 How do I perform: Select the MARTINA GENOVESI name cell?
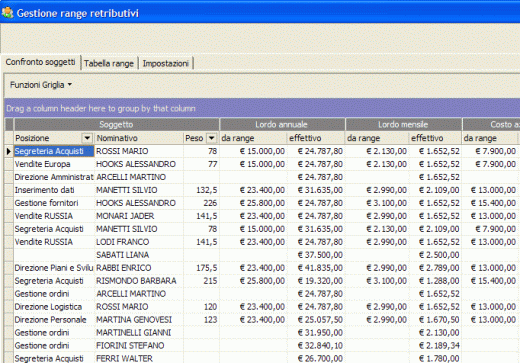139,320
